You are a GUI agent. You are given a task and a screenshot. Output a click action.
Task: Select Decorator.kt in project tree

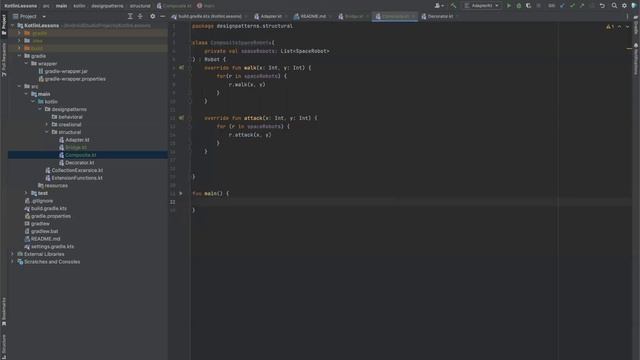tap(80, 163)
